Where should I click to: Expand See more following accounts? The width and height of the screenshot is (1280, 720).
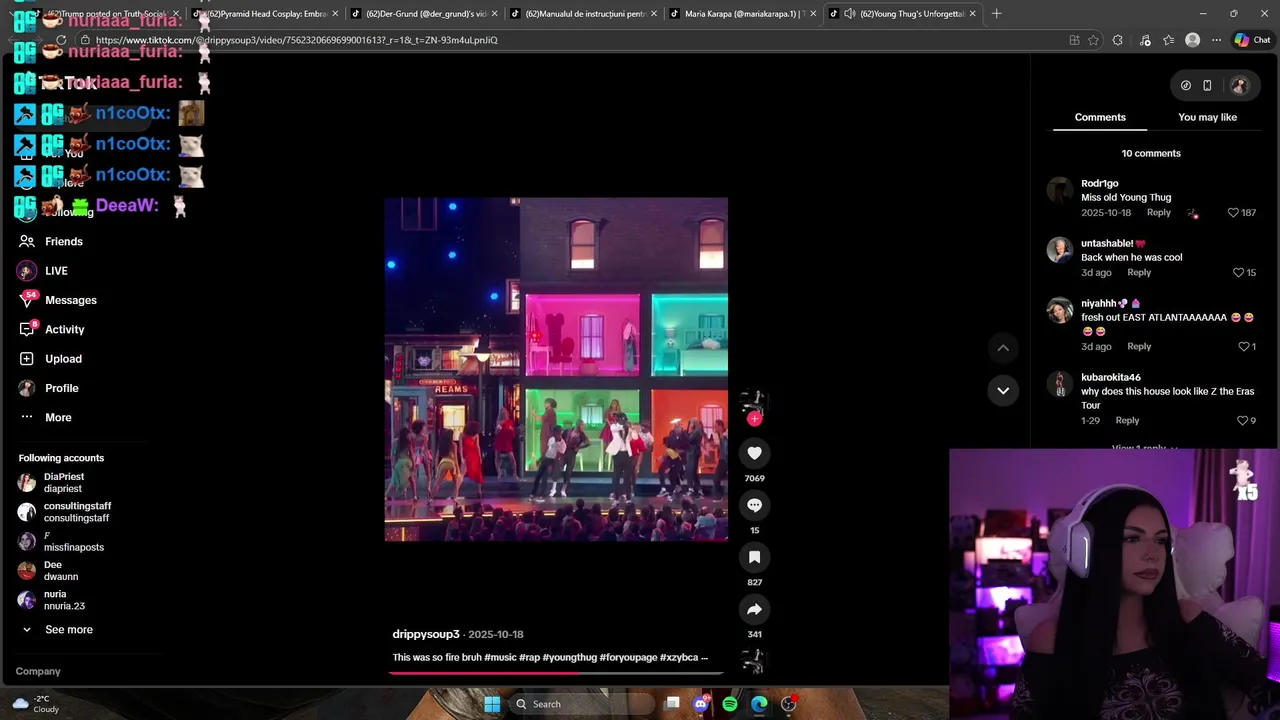56,630
